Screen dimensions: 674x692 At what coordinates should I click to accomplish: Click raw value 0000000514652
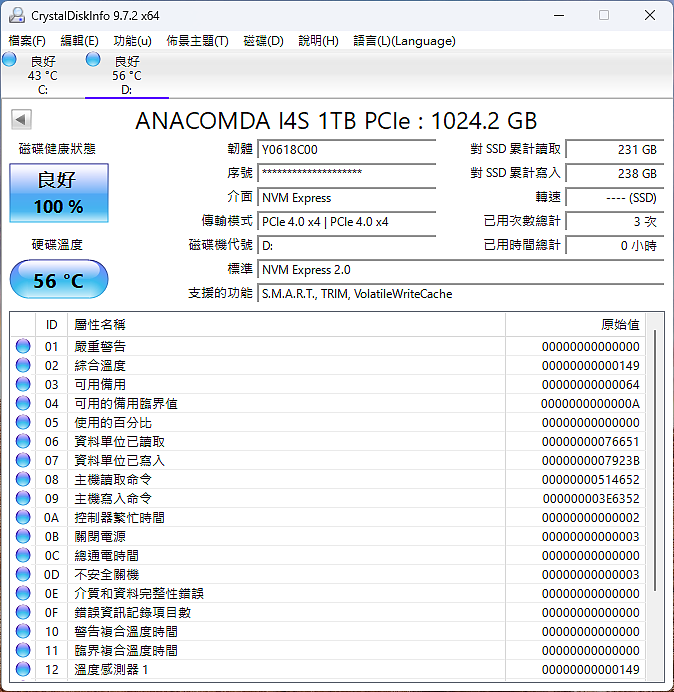click(591, 480)
